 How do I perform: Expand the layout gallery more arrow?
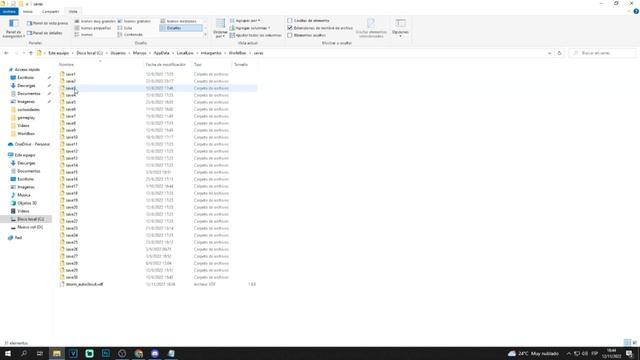(x=205, y=35)
